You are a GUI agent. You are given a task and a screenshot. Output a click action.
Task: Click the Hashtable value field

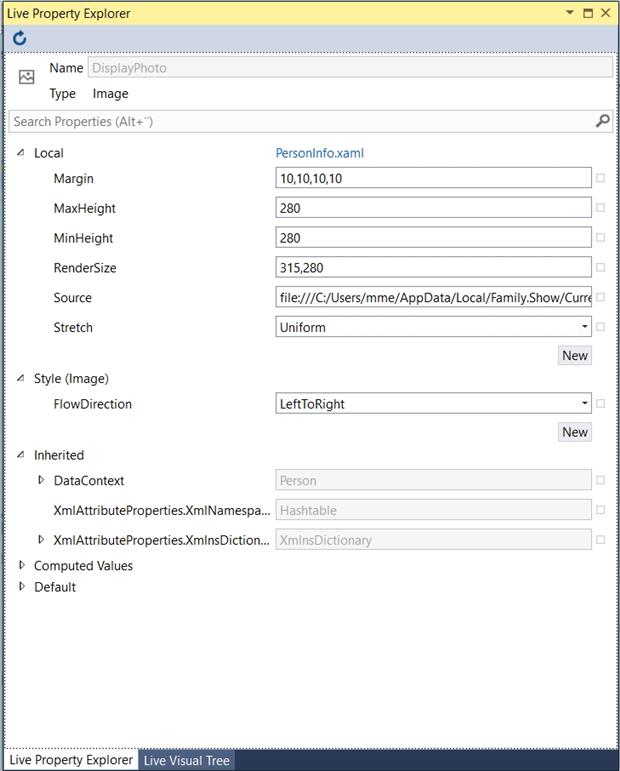433,510
